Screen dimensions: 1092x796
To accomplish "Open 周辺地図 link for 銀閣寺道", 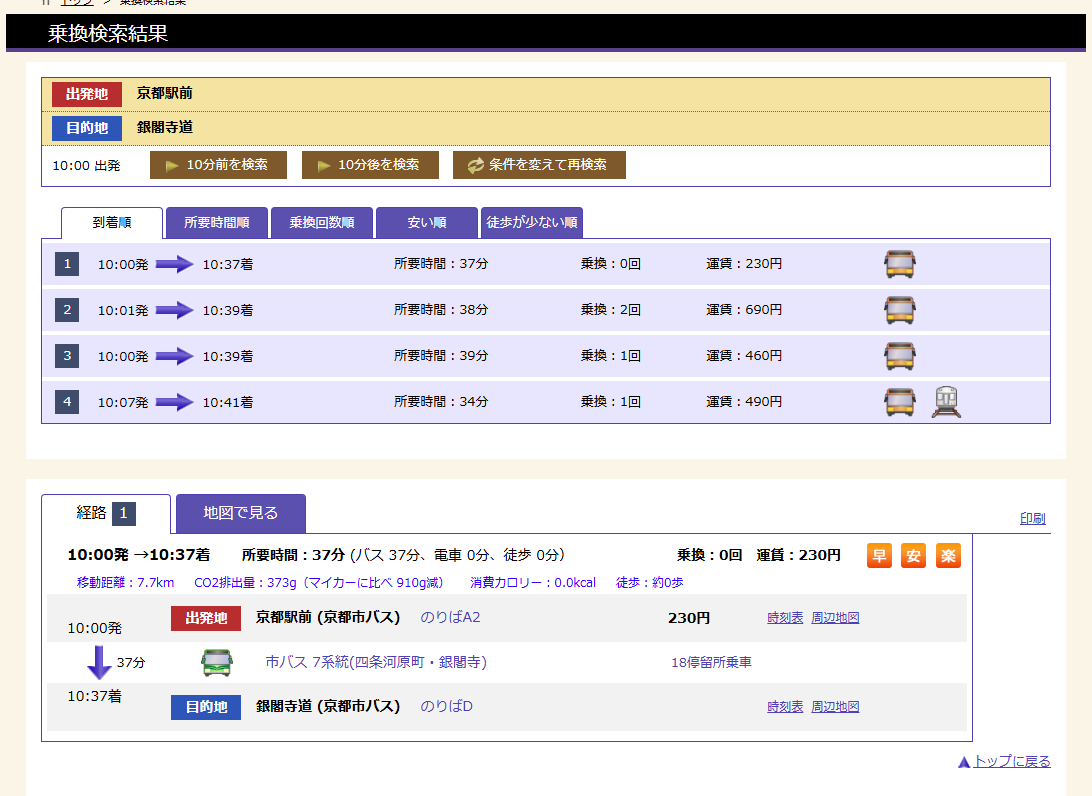I will click(x=835, y=707).
